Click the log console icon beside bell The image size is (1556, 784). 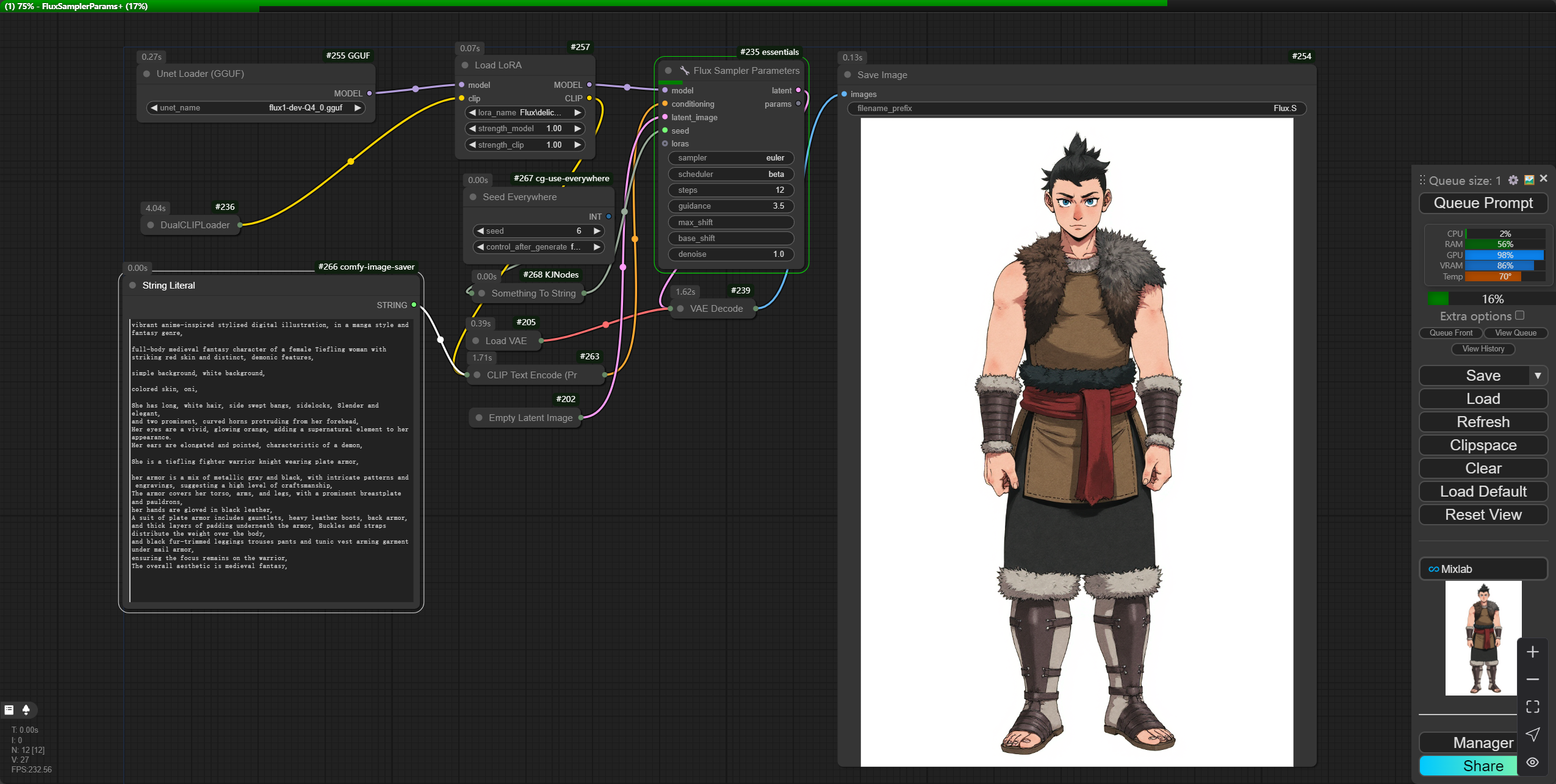pyautogui.click(x=9, y=710)
